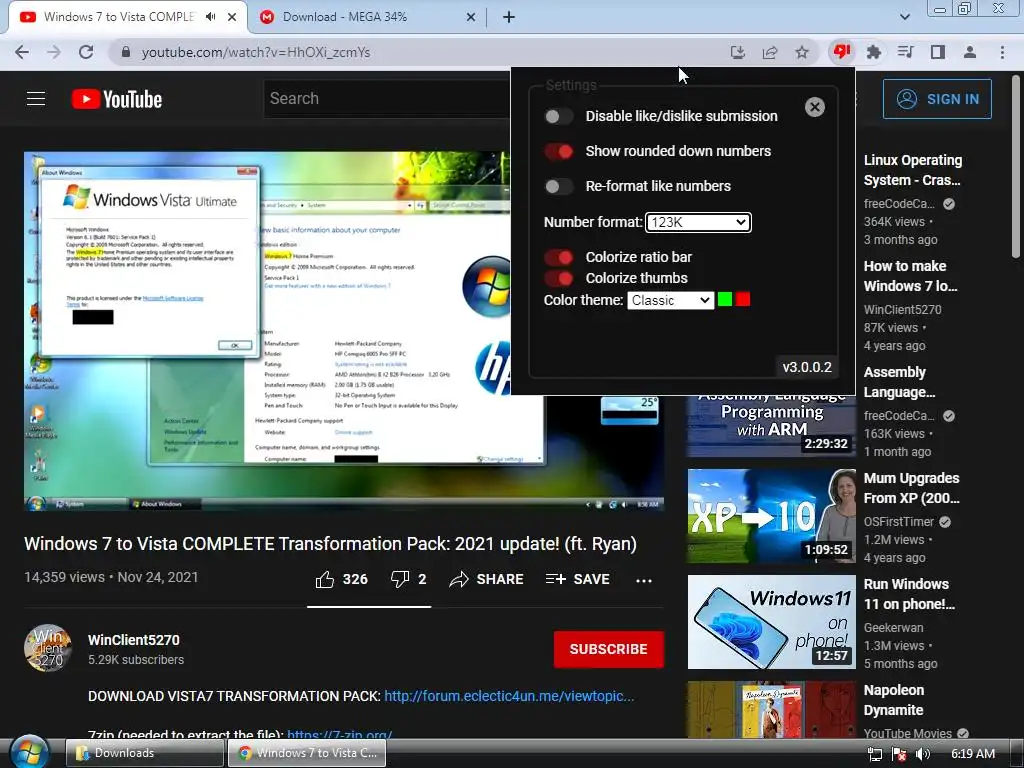Image resolution: width=1024 pixels, height=768 pixels.
Task: Open the media control icon in toolbar
Action: click(x=905, y=52)
